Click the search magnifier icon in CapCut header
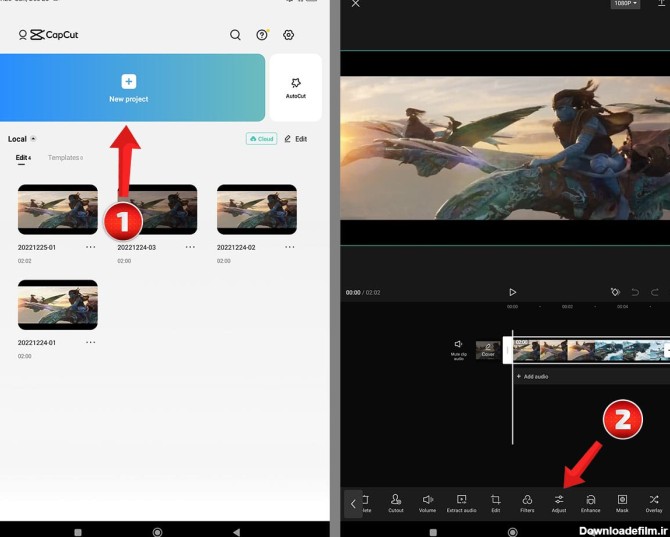 tap(235, 35)
